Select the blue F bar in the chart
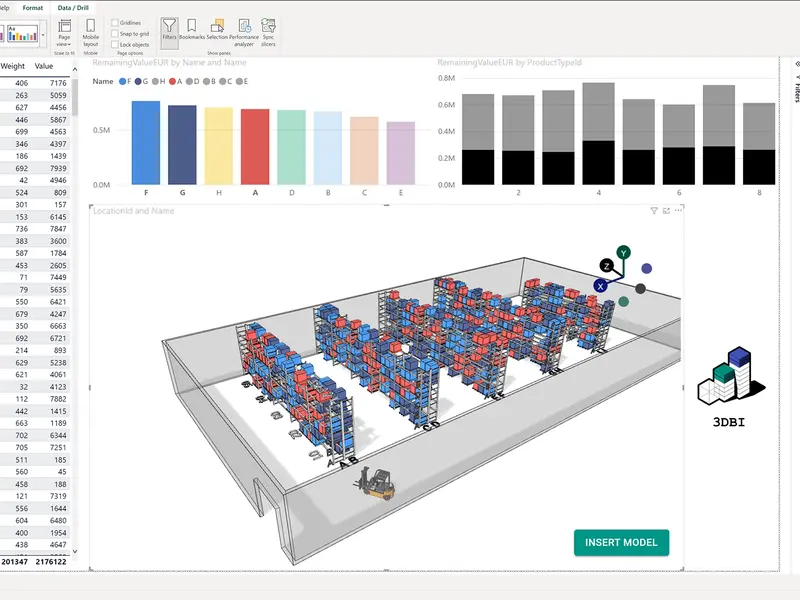Screen dimensions: 800x600 (x=146, y=143)
